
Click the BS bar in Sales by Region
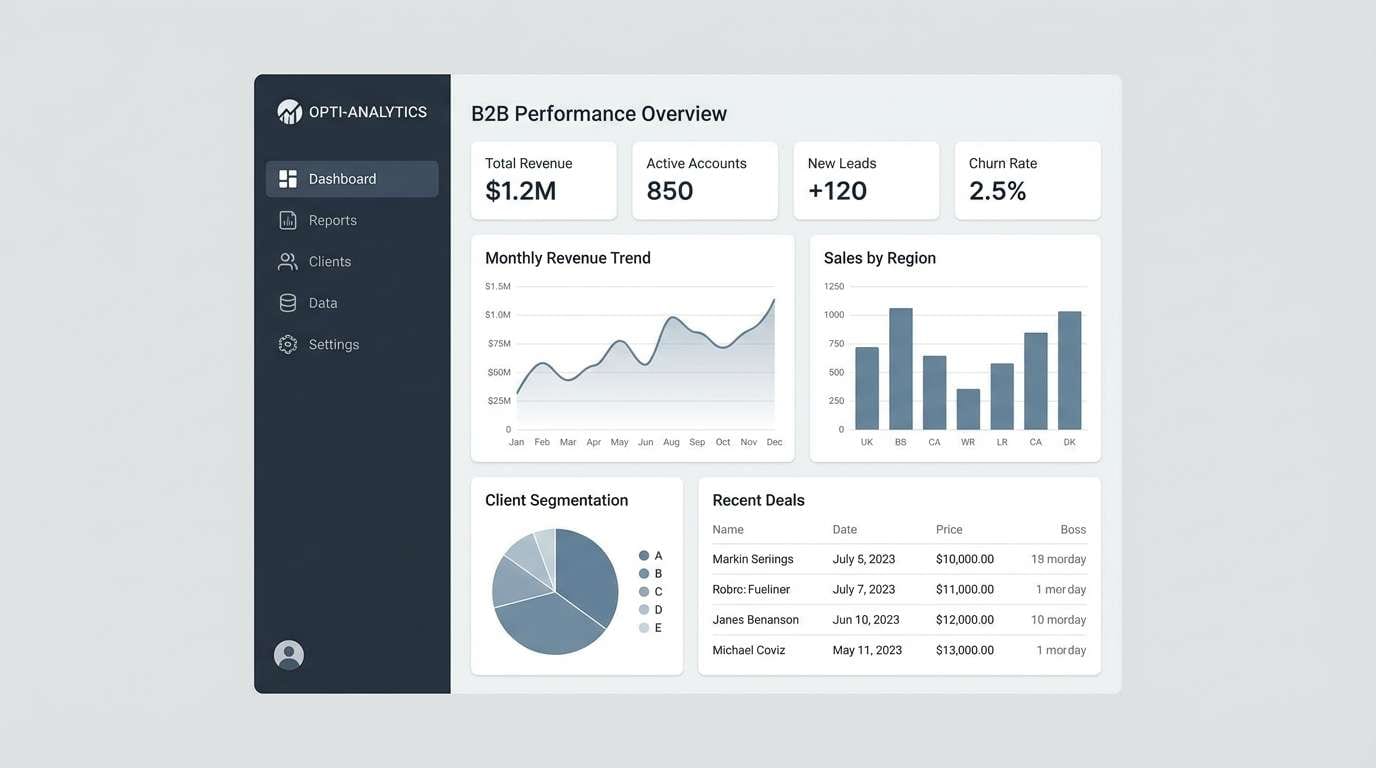(899, 365)
